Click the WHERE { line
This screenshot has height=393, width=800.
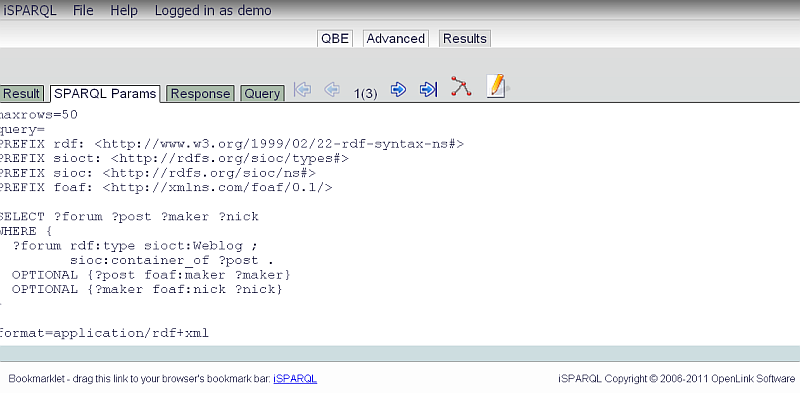click(26, 231)
